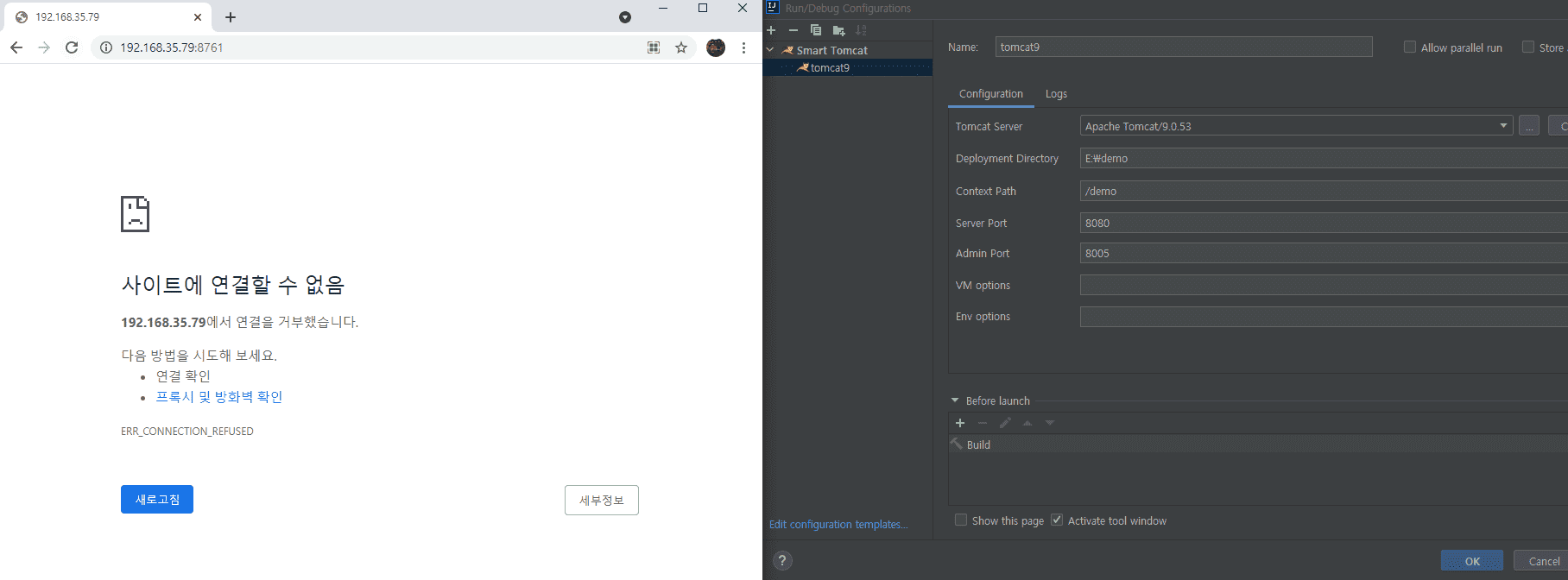Viewport: 1568px width, 580px height.
Task: Sort configurations alphabetically
Action: (861, 30)
